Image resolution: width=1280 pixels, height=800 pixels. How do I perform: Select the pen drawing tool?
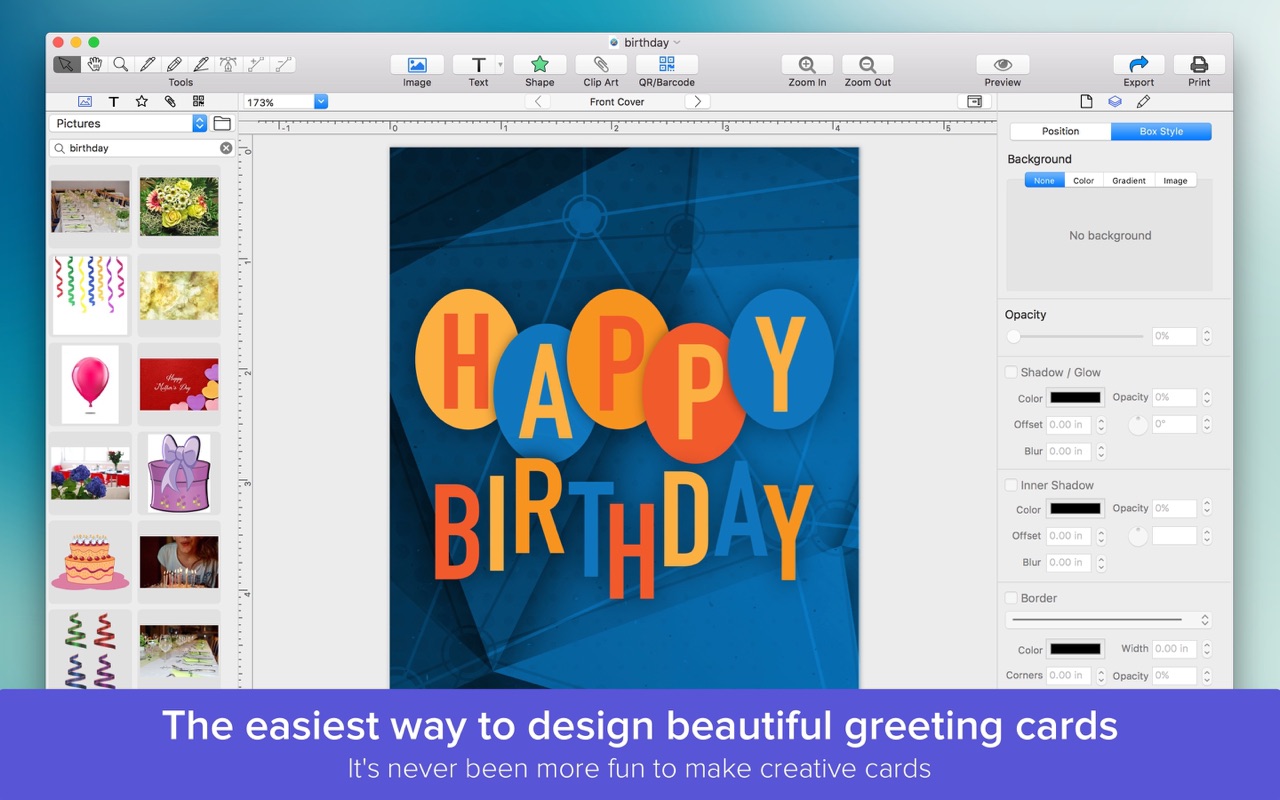click(148, 64)
